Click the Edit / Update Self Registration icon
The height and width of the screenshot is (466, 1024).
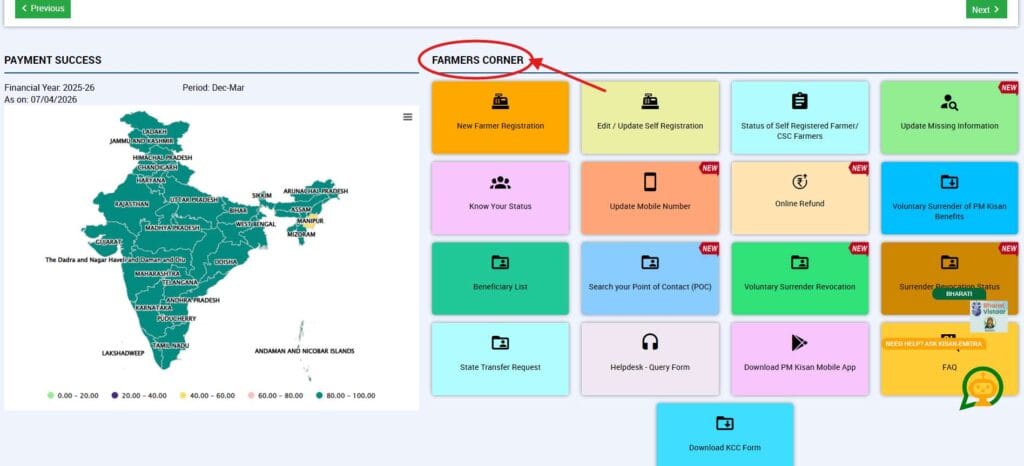650,101
